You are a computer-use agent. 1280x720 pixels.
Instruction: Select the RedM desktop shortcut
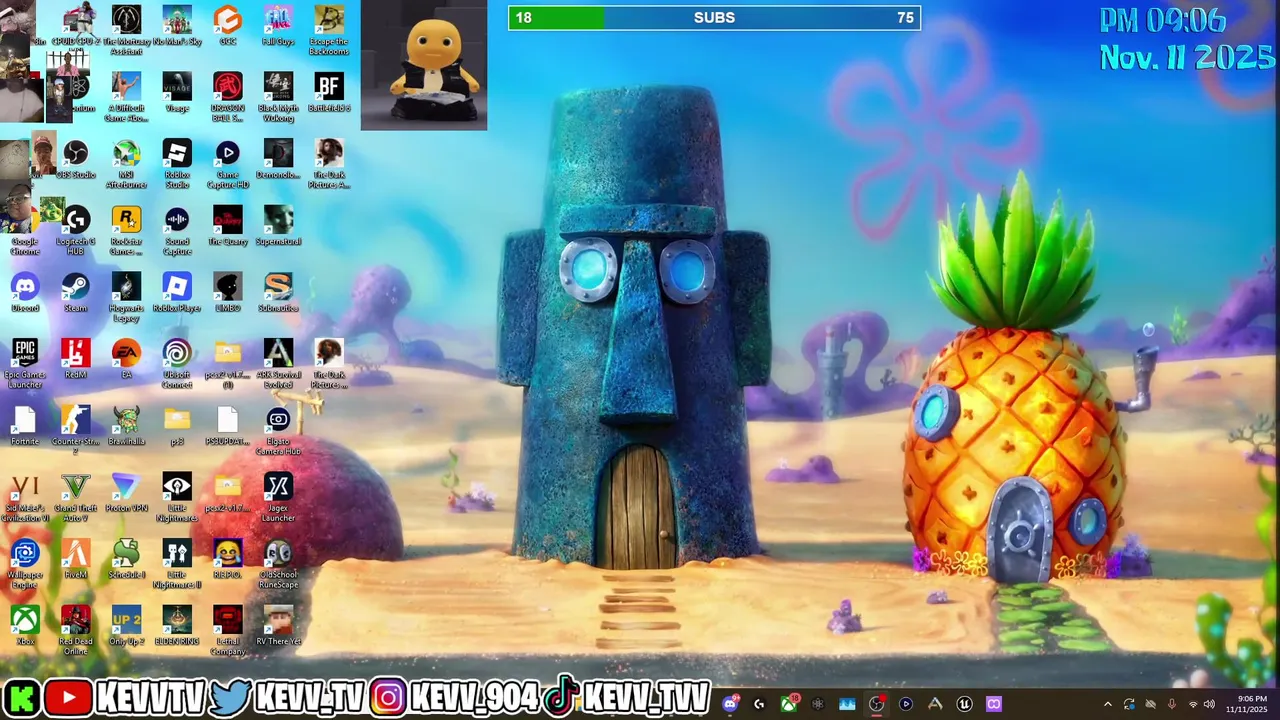click(x=76, y=360)
